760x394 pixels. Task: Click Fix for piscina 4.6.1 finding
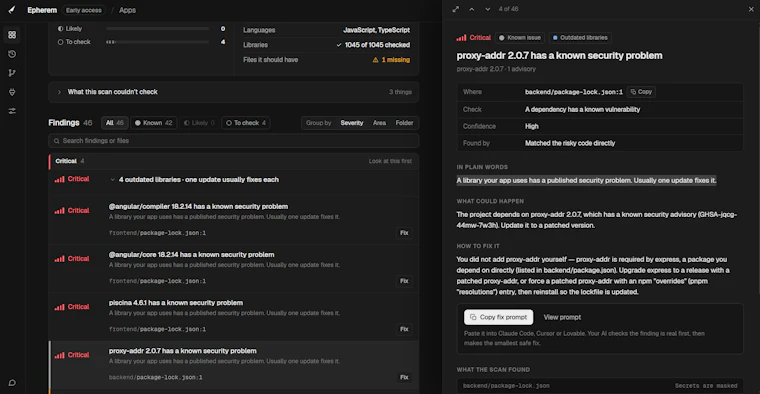[x=404, y=329]
